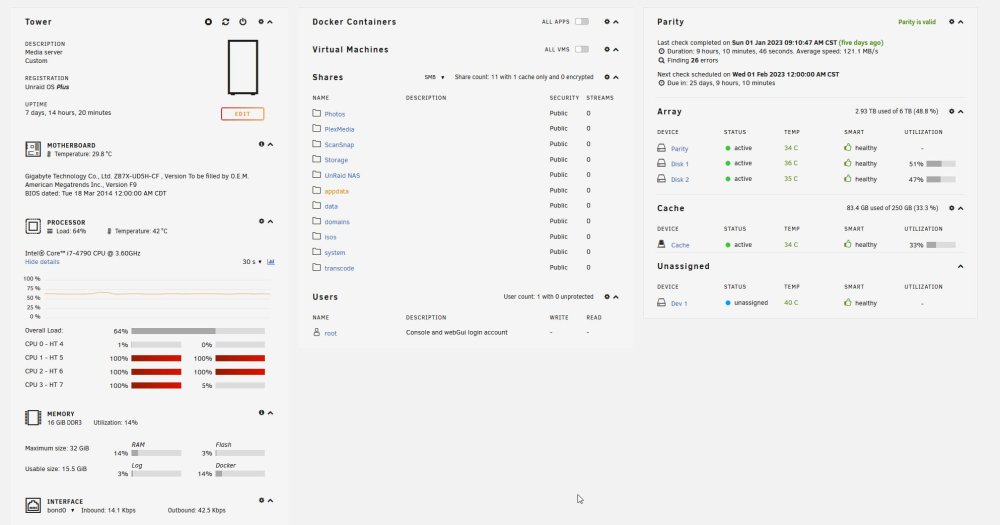Screen dimensions: 1000x525
Task: Click the RAM usage bar in Memory
Action: 156,453
